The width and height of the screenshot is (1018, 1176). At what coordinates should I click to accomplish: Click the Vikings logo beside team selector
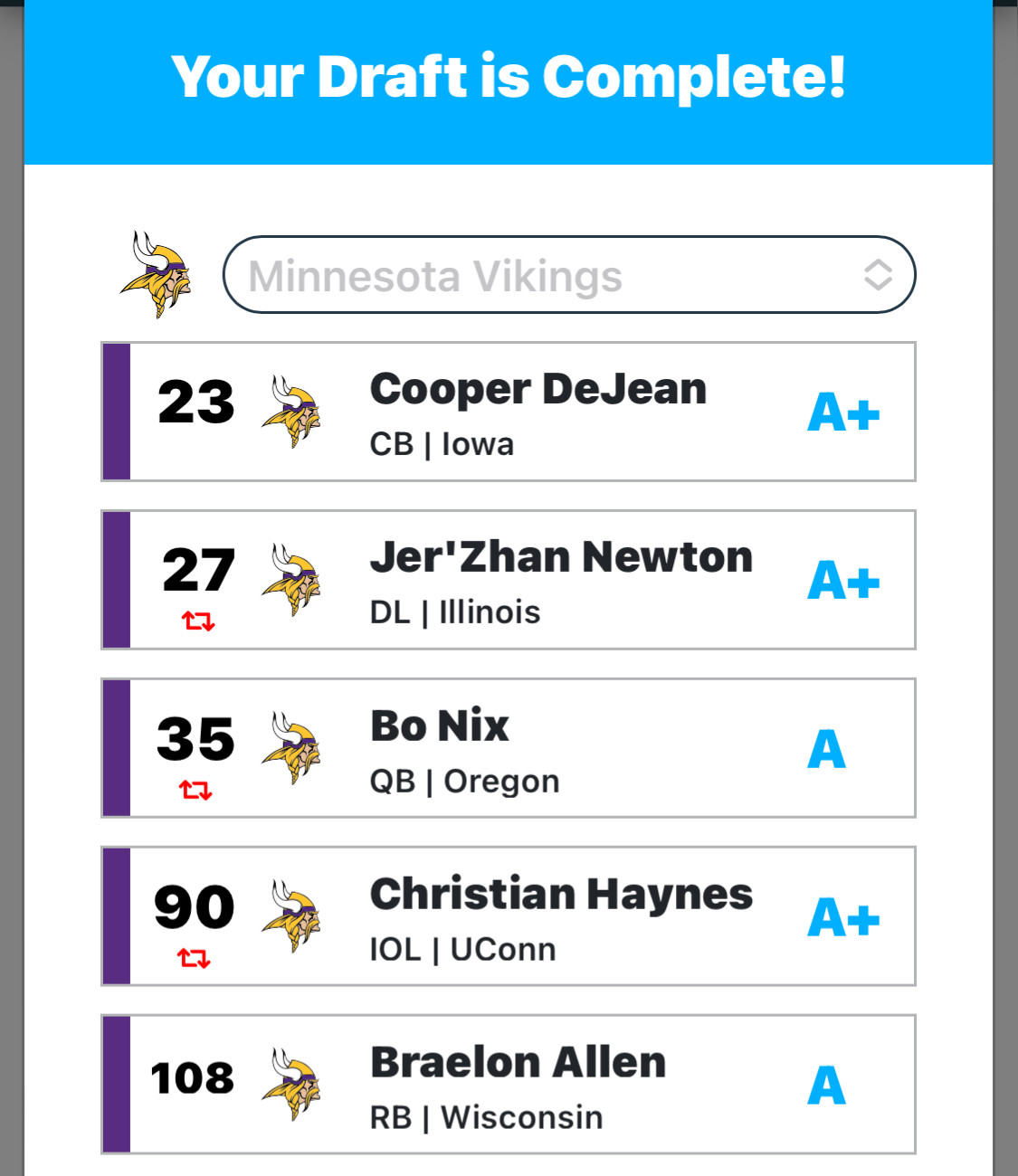156,274
